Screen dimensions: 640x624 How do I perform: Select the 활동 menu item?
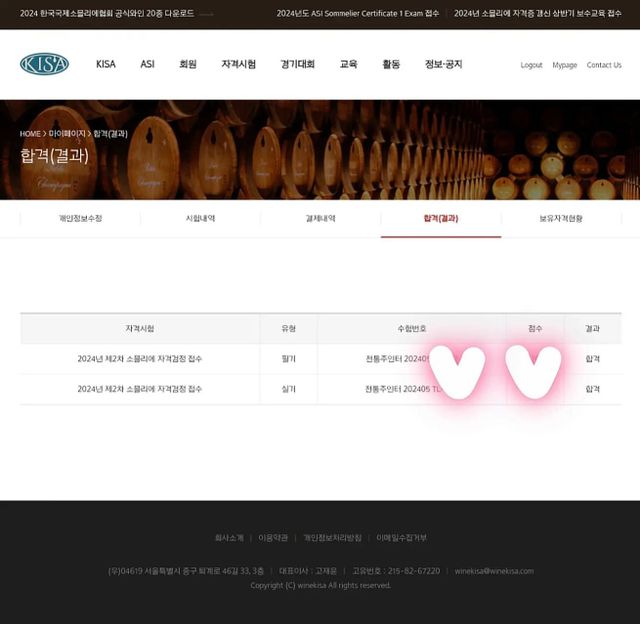click(x=391, y=64)
